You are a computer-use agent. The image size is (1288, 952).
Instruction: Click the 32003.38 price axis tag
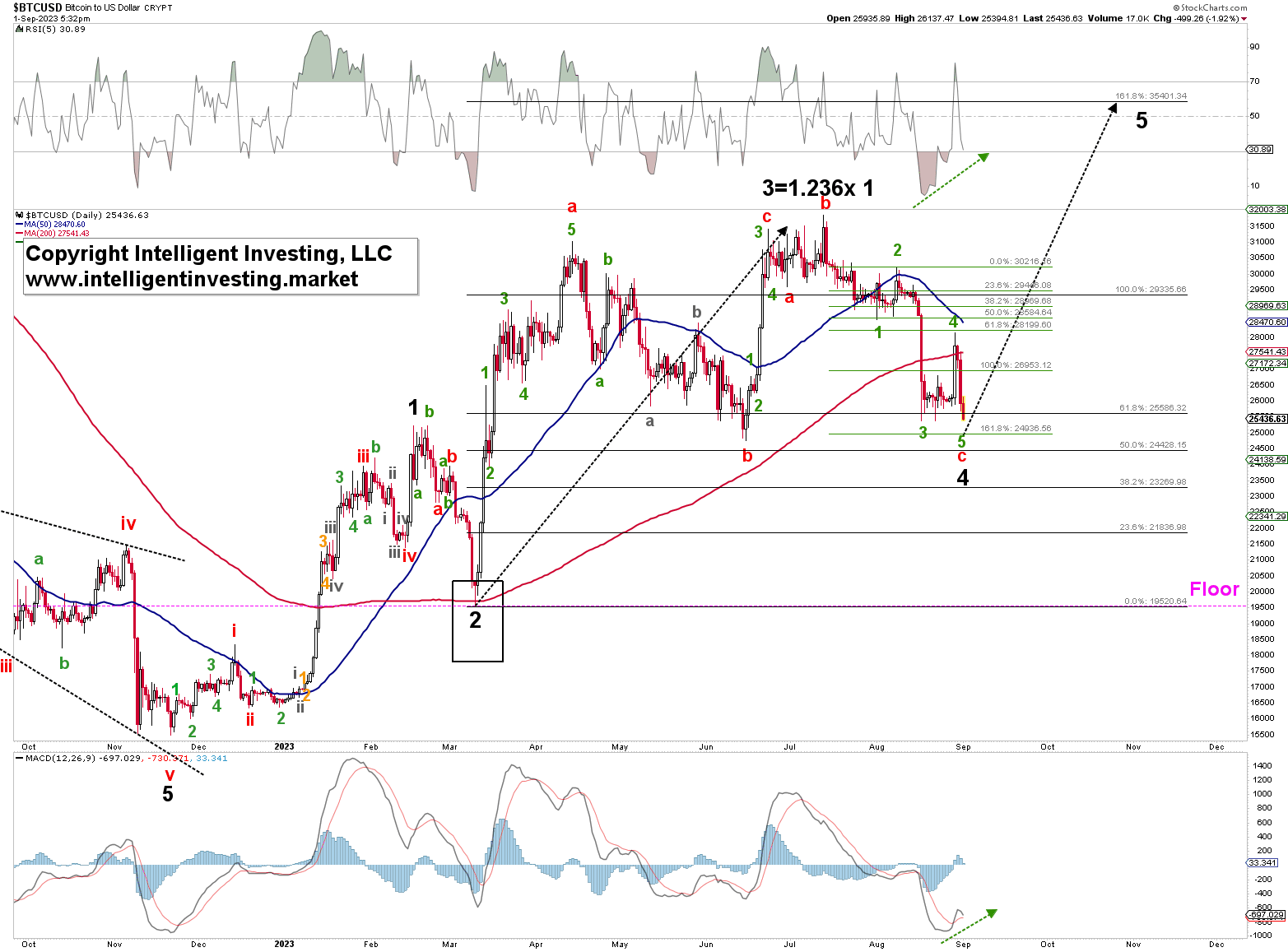[x=1267, y=210]
